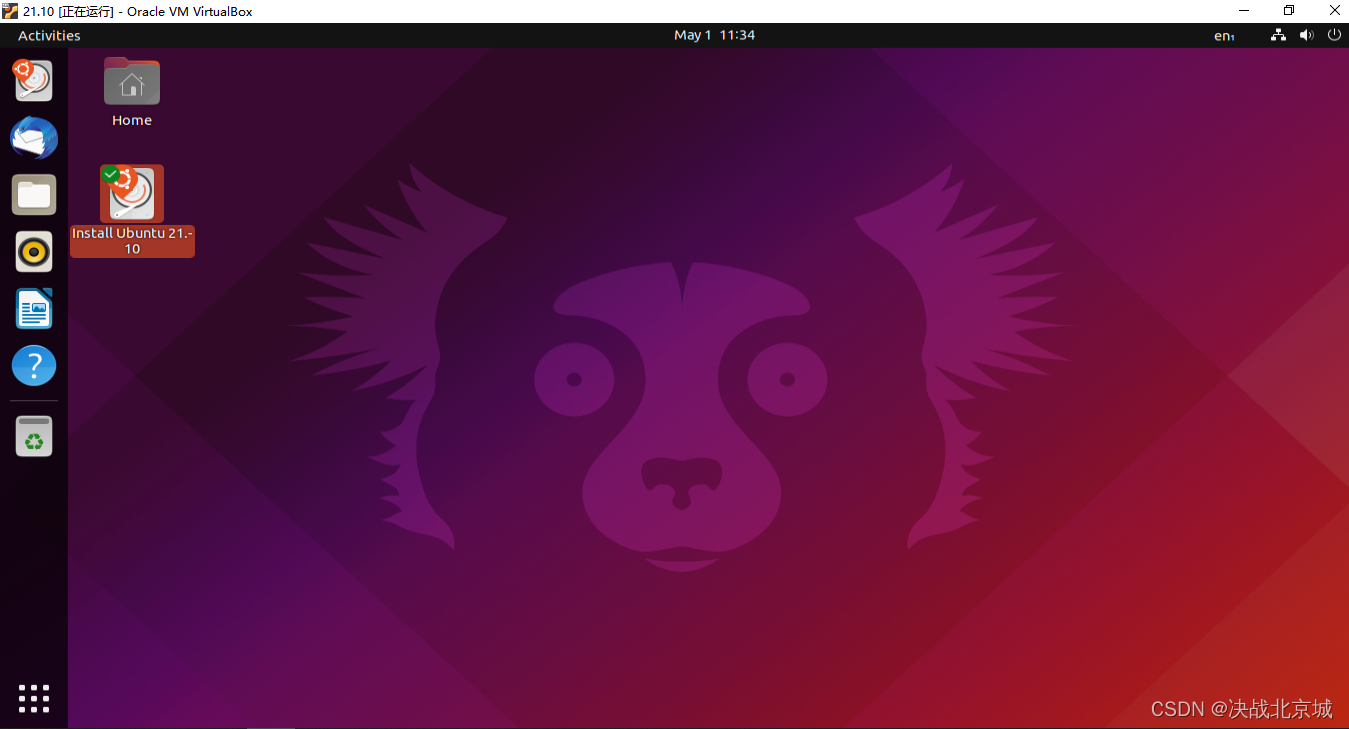The height and width of the screenshot is (729, 1349).
Task: Open the Help application icon
Action: click(34, 366)
